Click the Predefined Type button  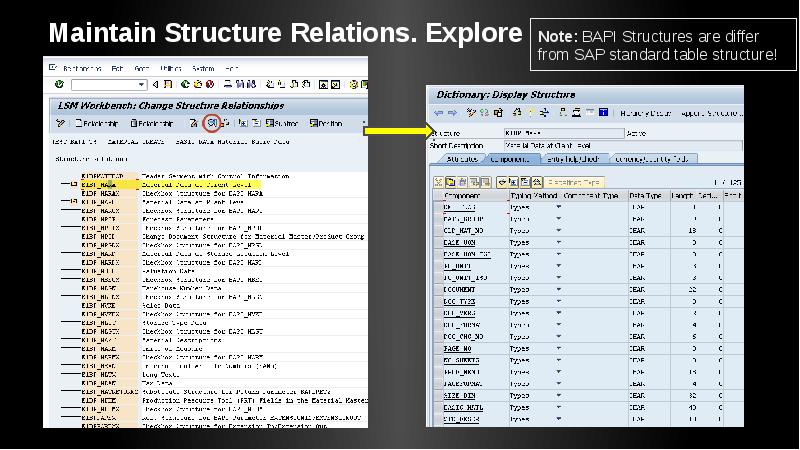coord(574,182)
